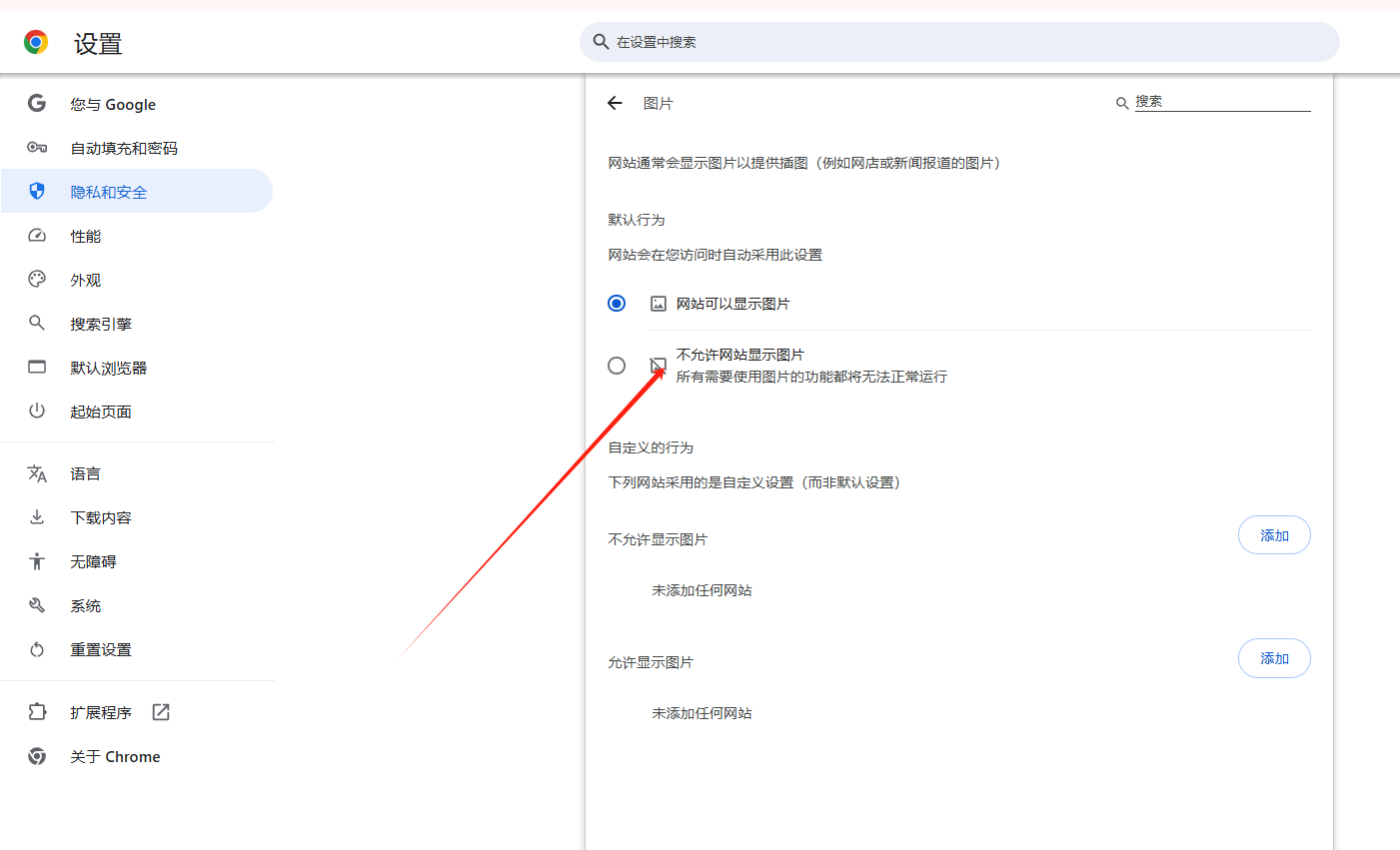Screen dimensions: 1400x850
Task: Open 您与 Google settings section
Action: click(137, 104)
